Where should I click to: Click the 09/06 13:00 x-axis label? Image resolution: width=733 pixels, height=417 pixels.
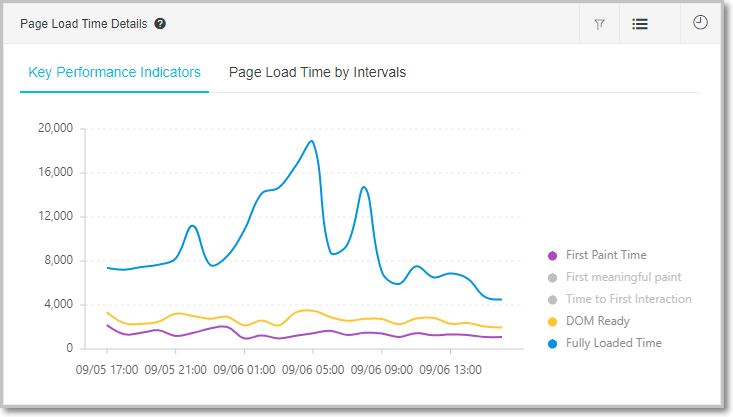[450, 369]
